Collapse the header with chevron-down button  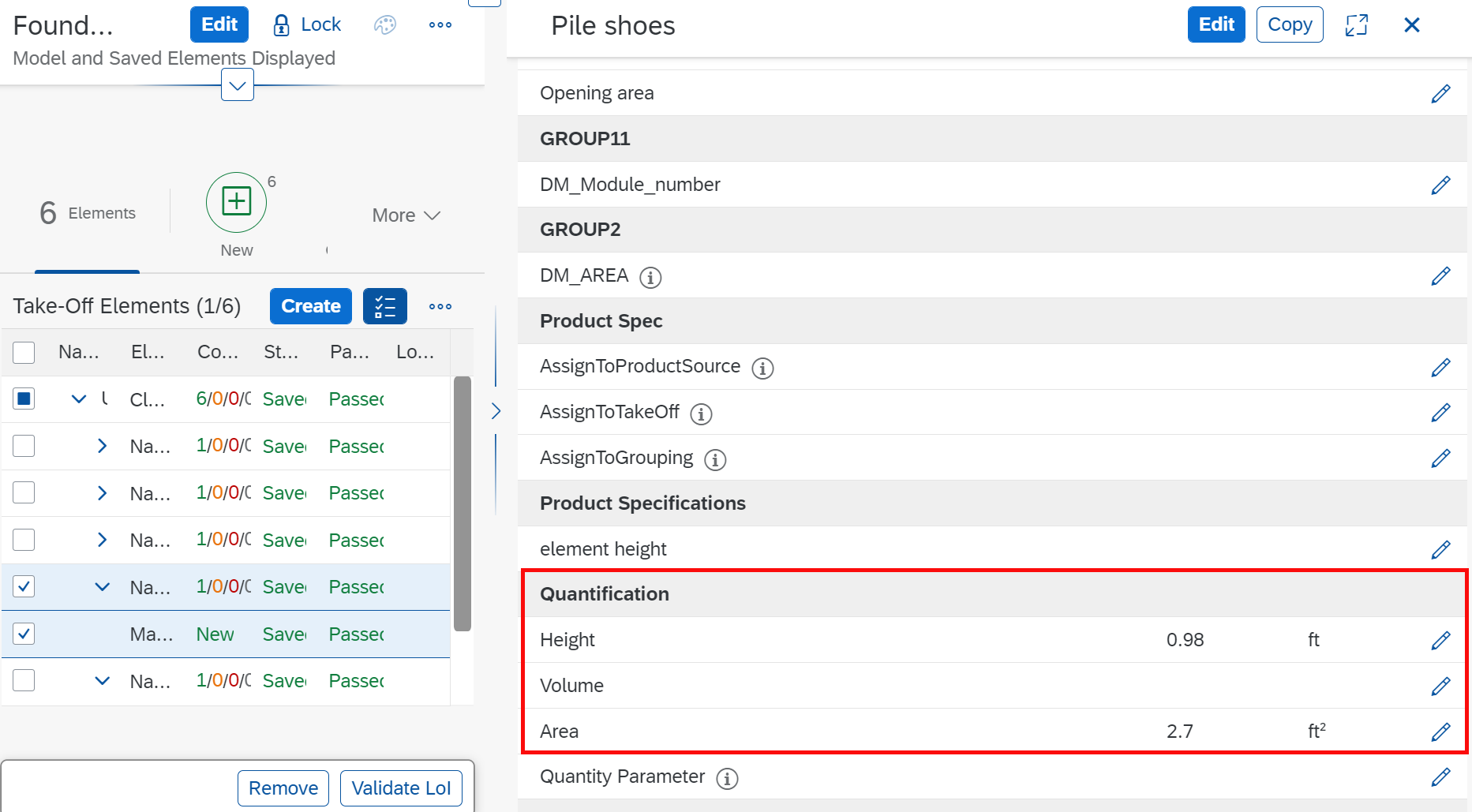[x=238, y=85]
